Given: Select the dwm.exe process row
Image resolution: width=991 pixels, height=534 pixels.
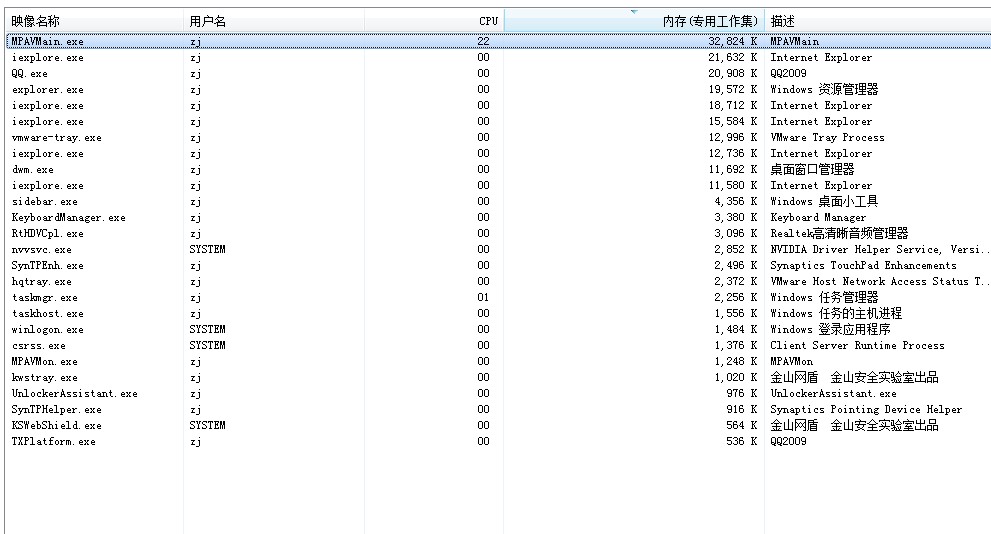Looking at the screenshot, I should (33, 170).
